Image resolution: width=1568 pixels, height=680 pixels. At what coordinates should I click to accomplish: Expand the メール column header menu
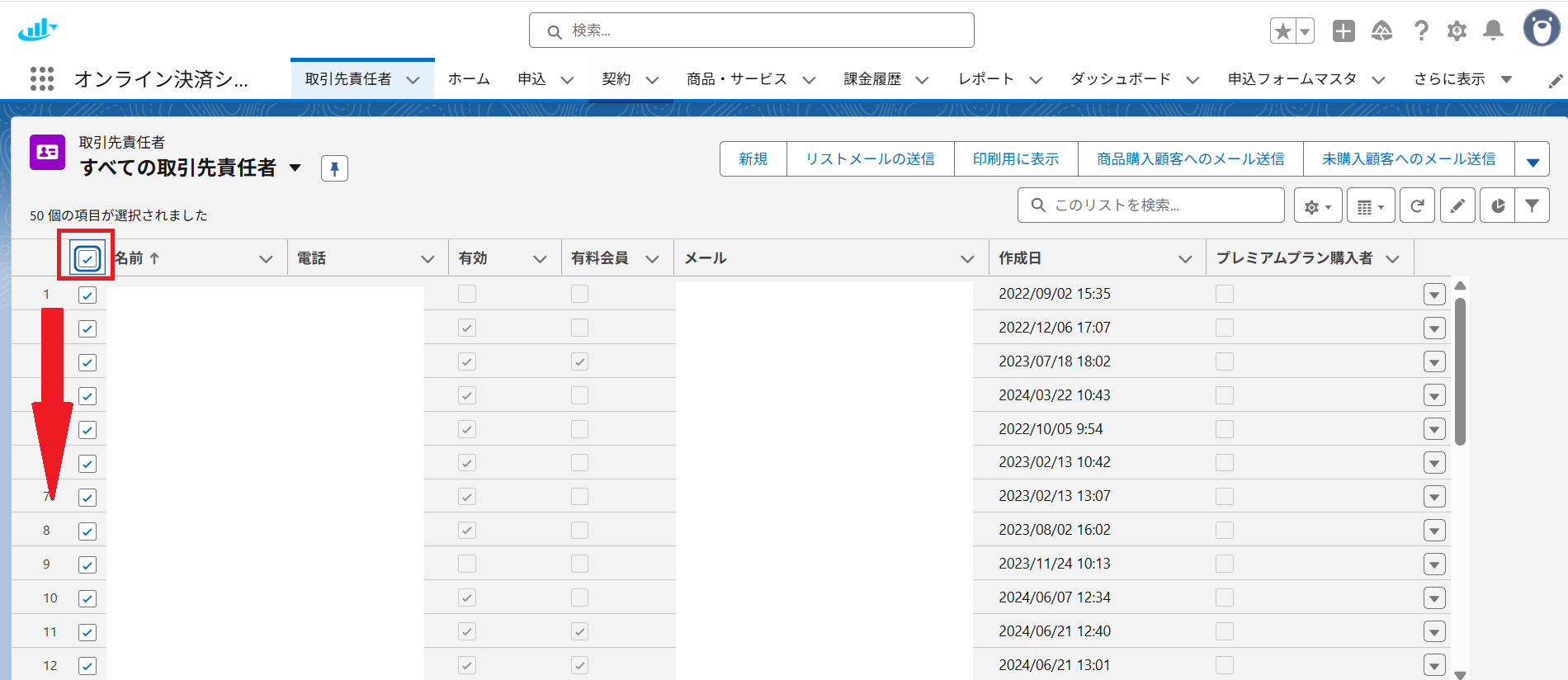(x=967, y=259)
